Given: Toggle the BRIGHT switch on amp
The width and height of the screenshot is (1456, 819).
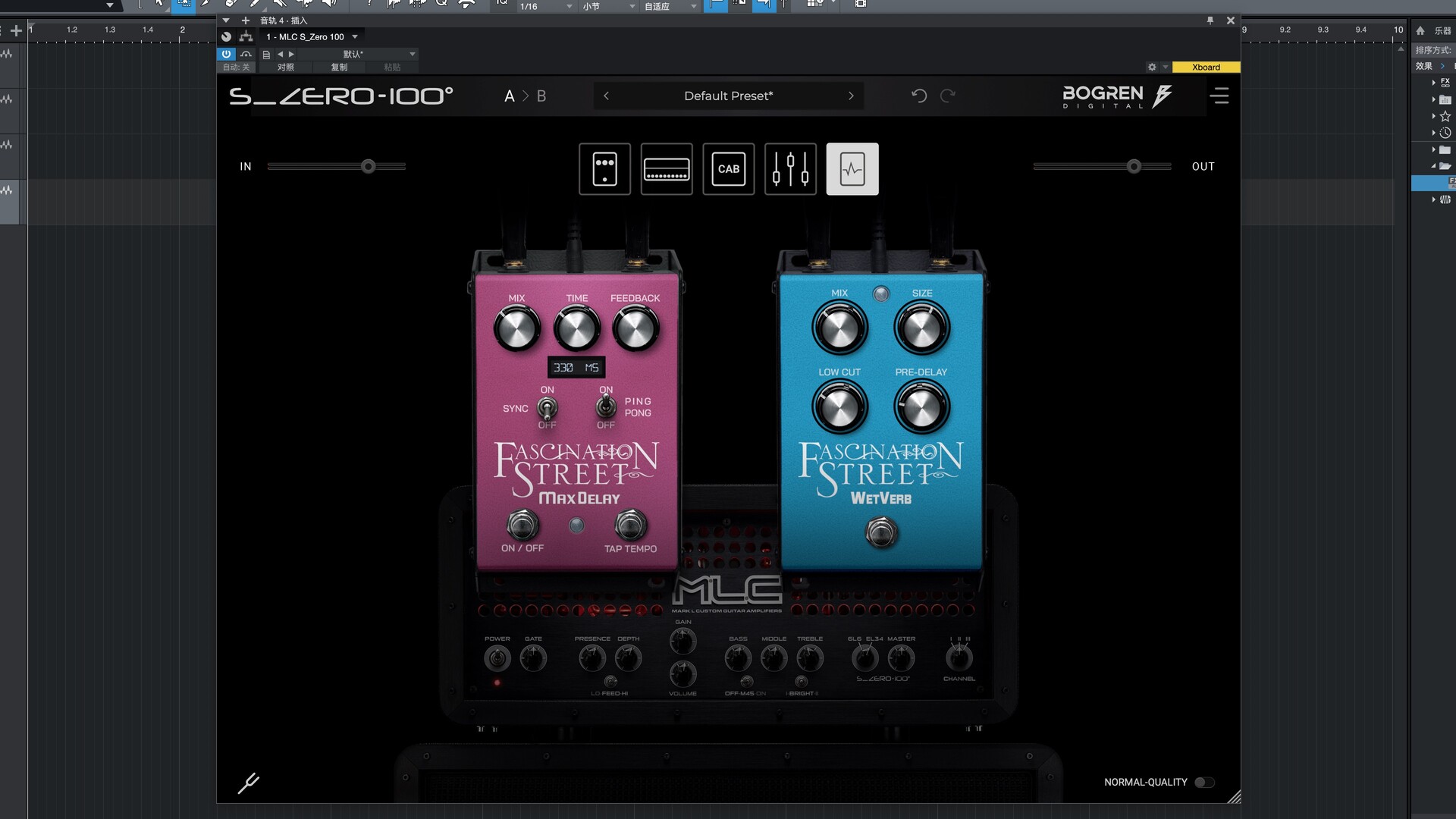Looking at the screenshot, I should pyautogui.click(x=802, y=681).
